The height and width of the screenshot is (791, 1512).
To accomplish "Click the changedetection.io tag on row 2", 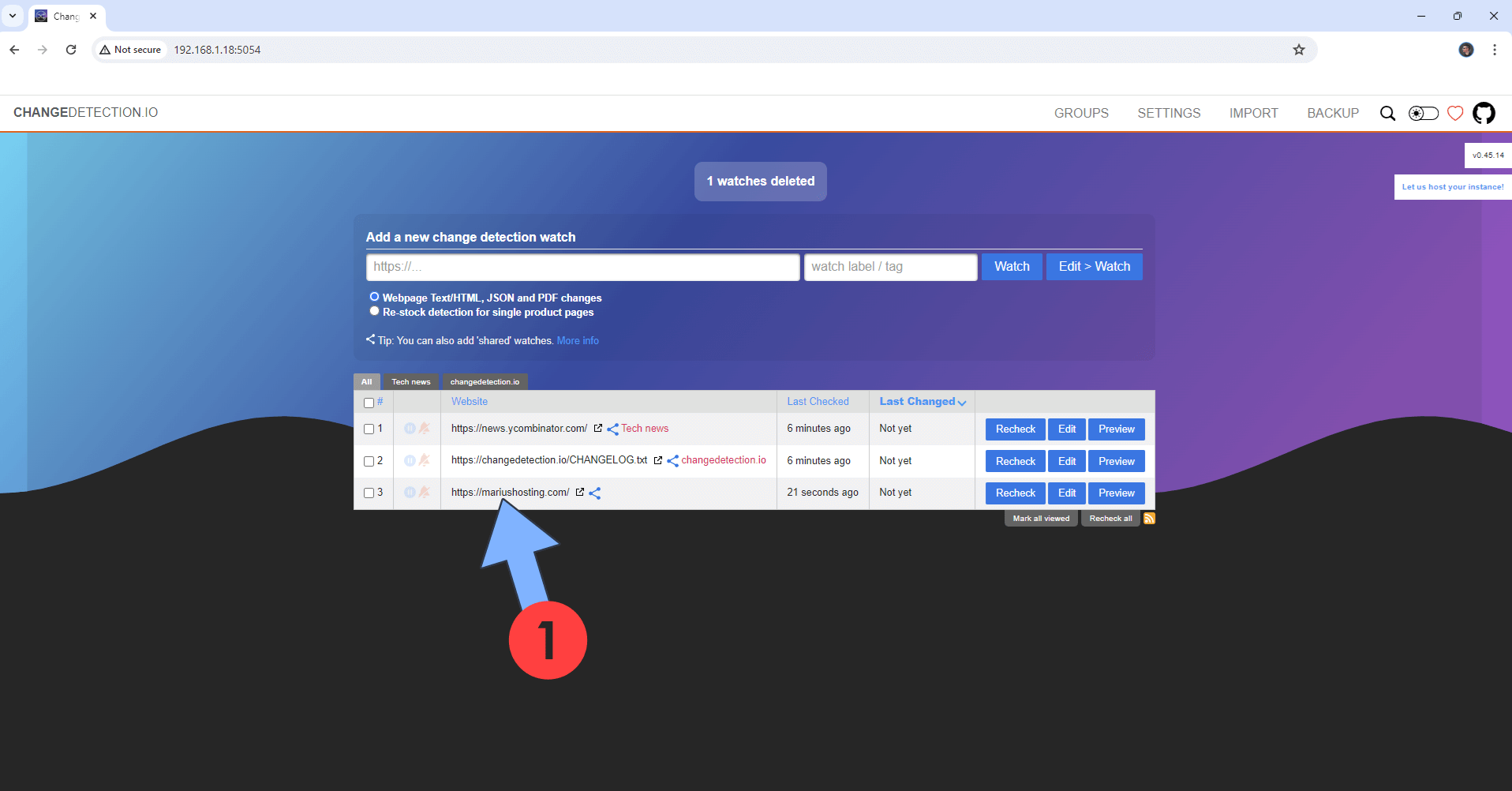I will pyautogui.click(x=724, y=460).
